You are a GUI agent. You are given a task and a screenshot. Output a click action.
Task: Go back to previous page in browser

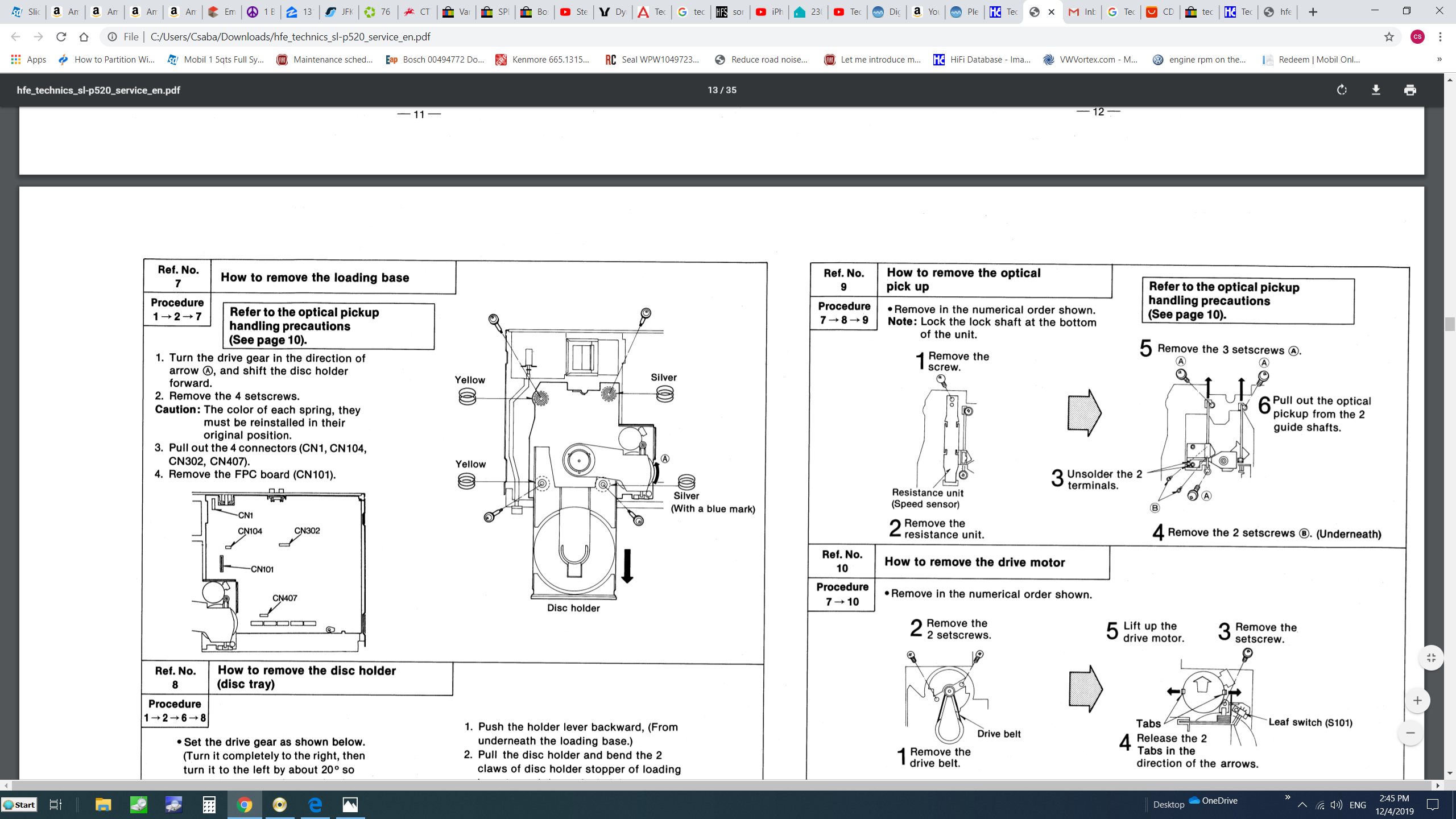tap(15, 37)
